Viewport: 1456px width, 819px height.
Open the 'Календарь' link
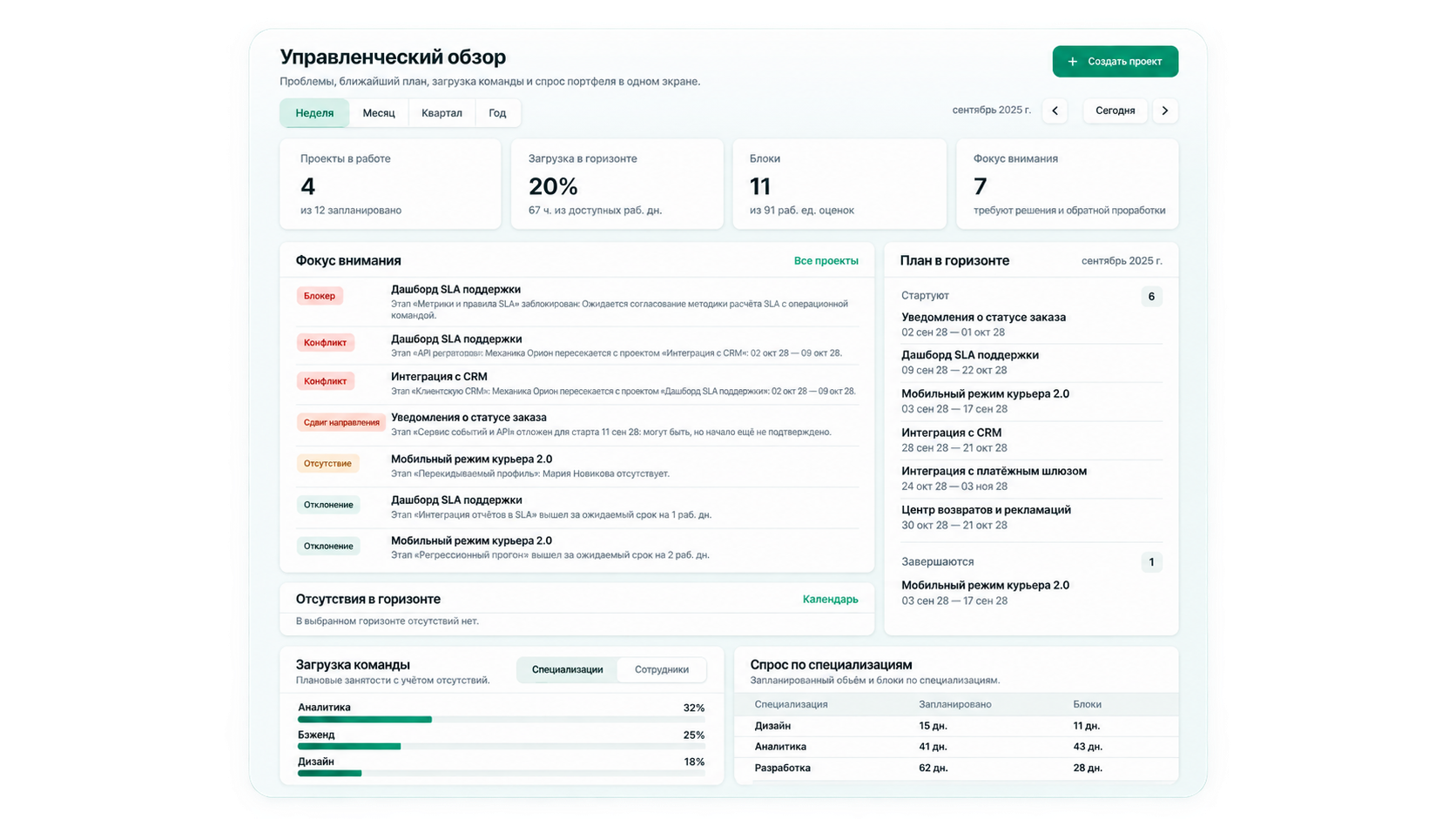tap(830, 600)
